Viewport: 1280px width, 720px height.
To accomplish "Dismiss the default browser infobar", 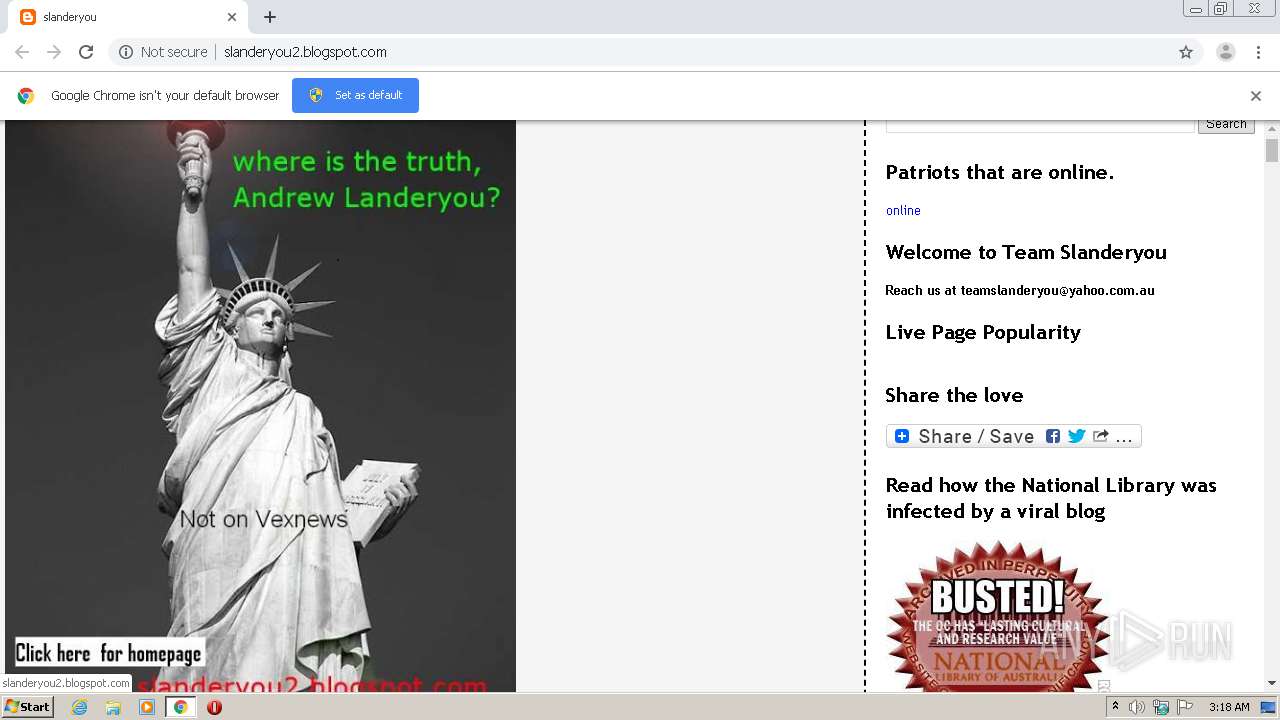I will (x=1256, y=96).
